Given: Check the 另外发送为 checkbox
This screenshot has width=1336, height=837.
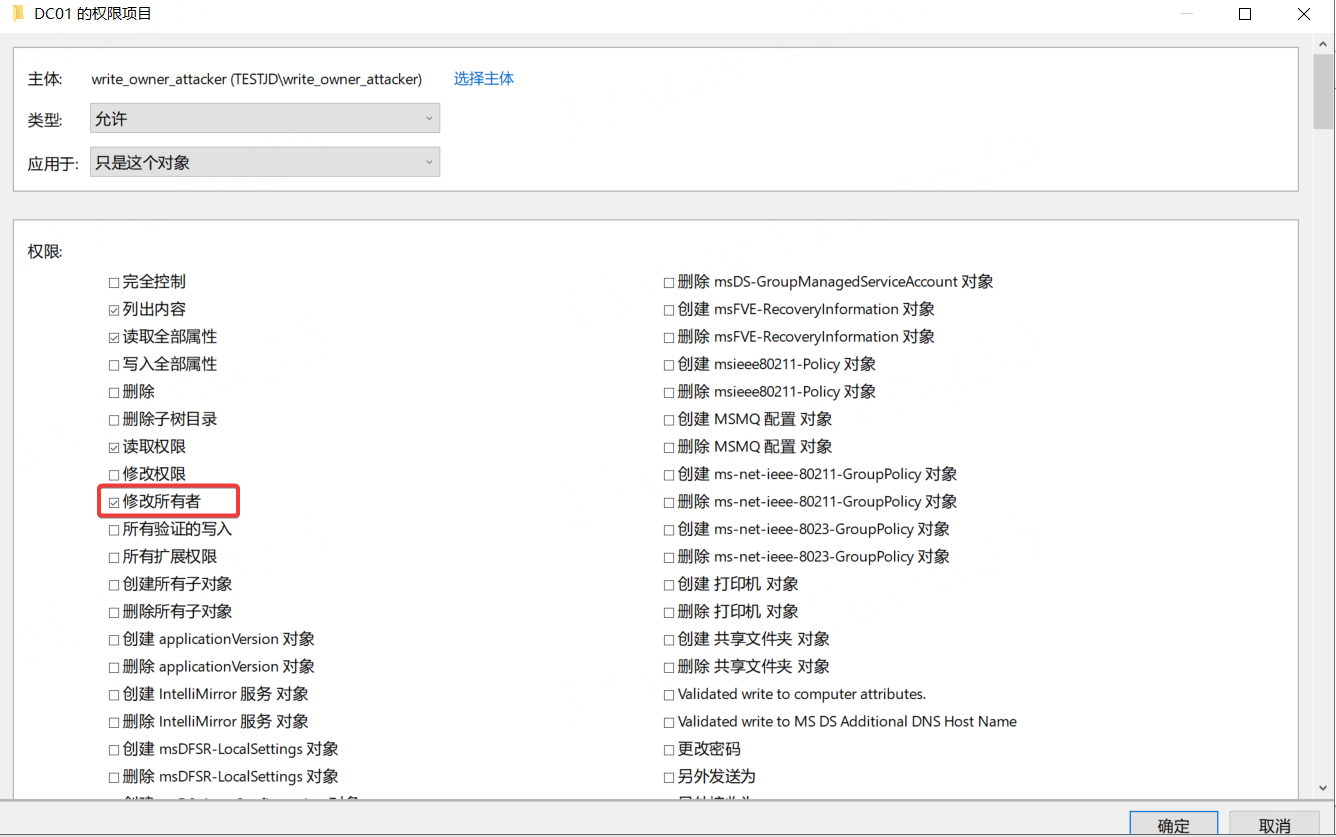Looking at the screenshot, I should pyautogui.click(x=669, y=777).
